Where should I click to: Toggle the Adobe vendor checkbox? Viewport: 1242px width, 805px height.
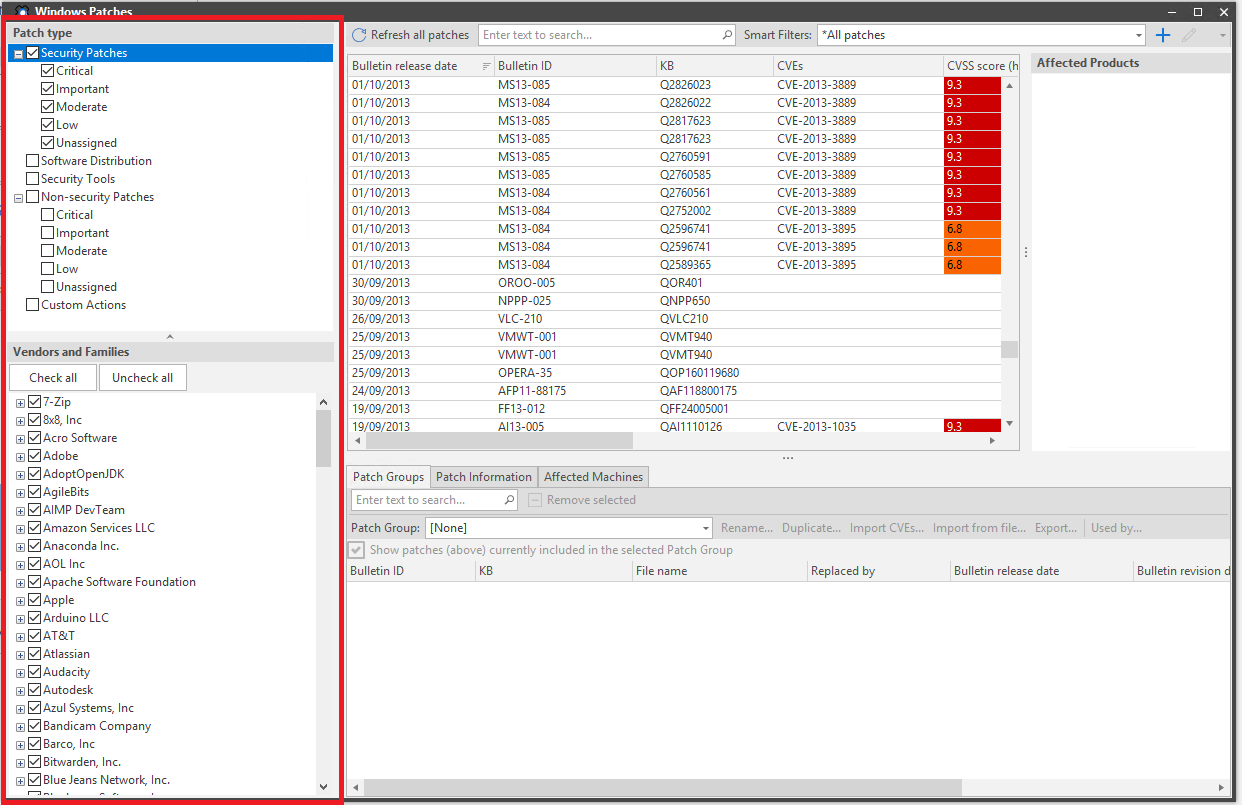tap(35, 456)
